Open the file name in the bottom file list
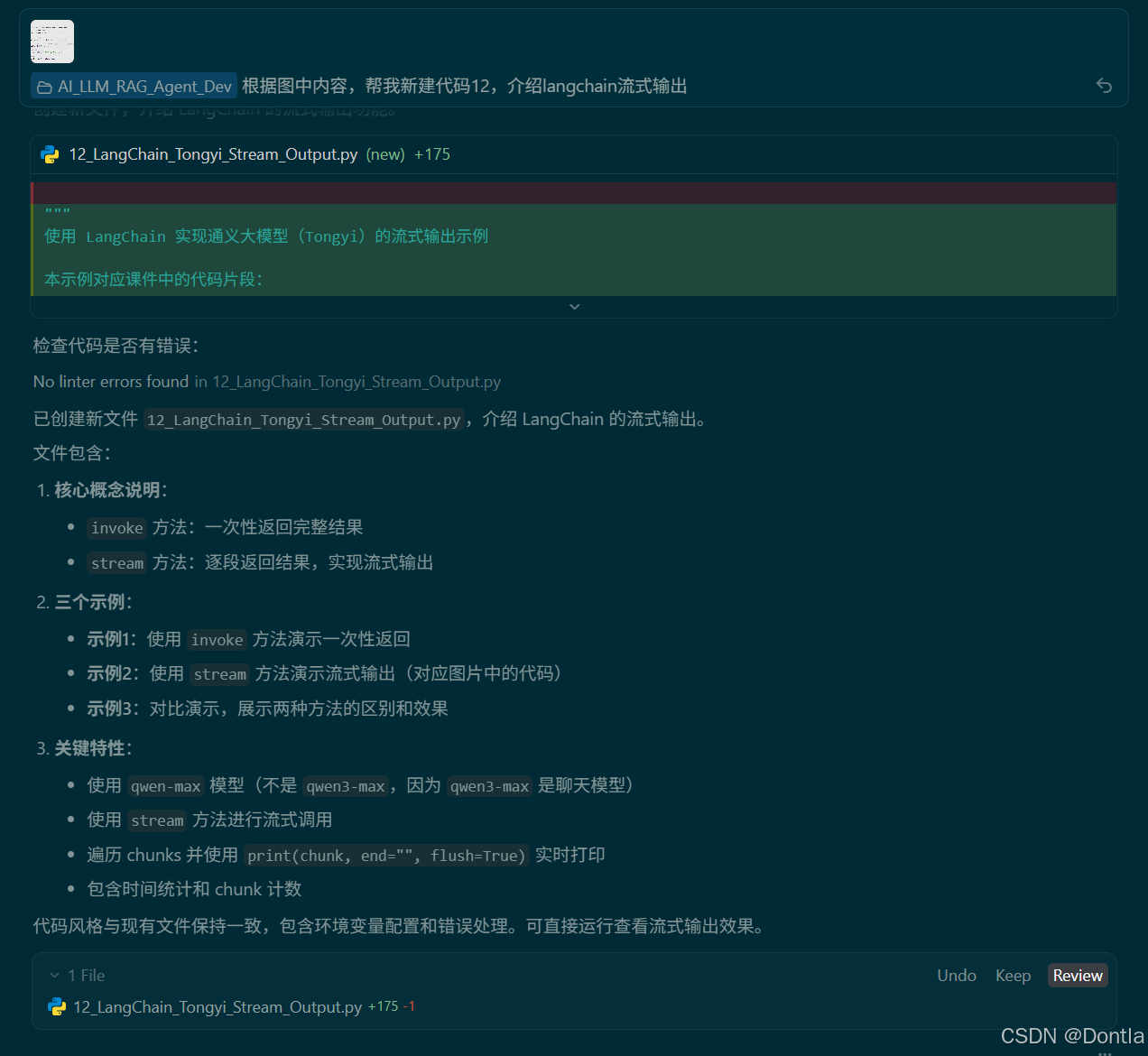The width and height of the screenshot is (1148, 1056). [217, 1006]
